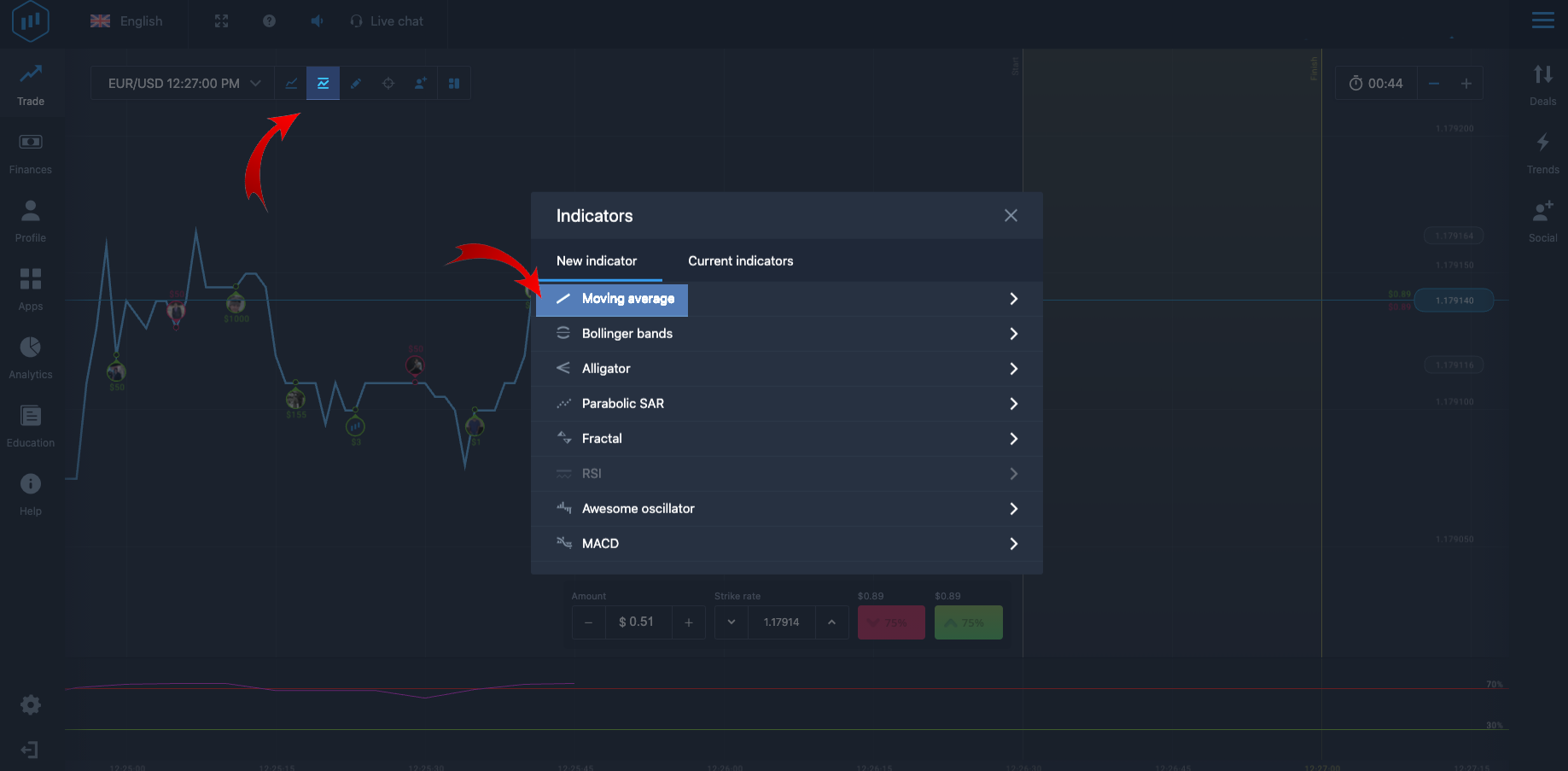Open the Deals panel
The height and width of the screenshot is (771, 1568).
tap(1543, 85)
